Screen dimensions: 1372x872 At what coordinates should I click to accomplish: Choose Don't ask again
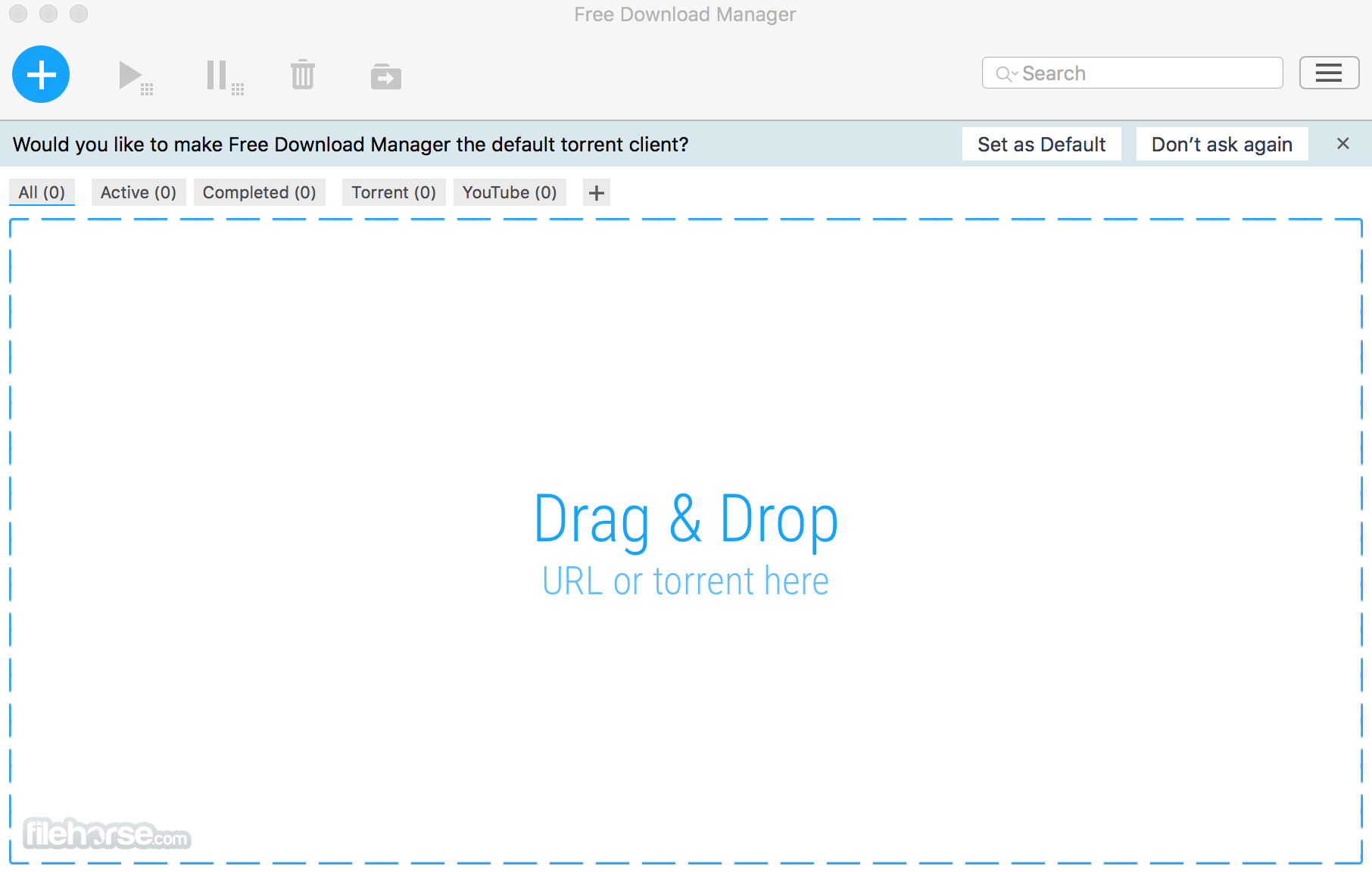[1221, 144]
